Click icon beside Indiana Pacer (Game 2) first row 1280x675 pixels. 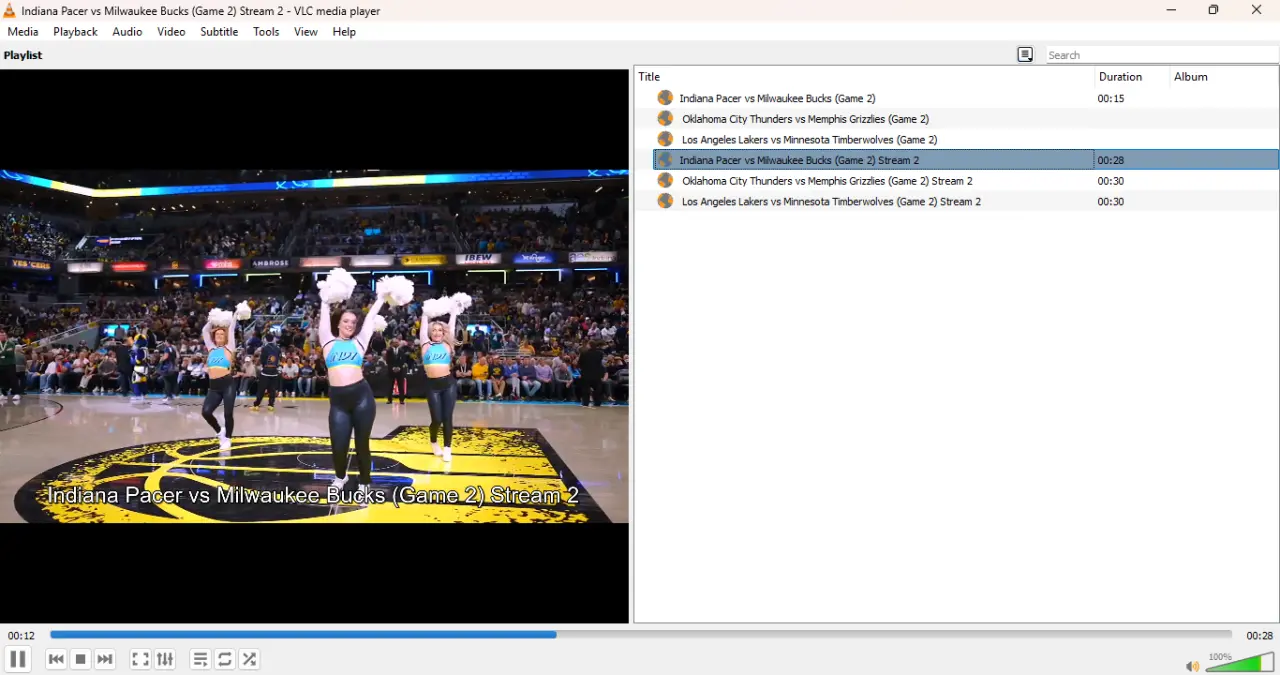(x=665, y=98)
